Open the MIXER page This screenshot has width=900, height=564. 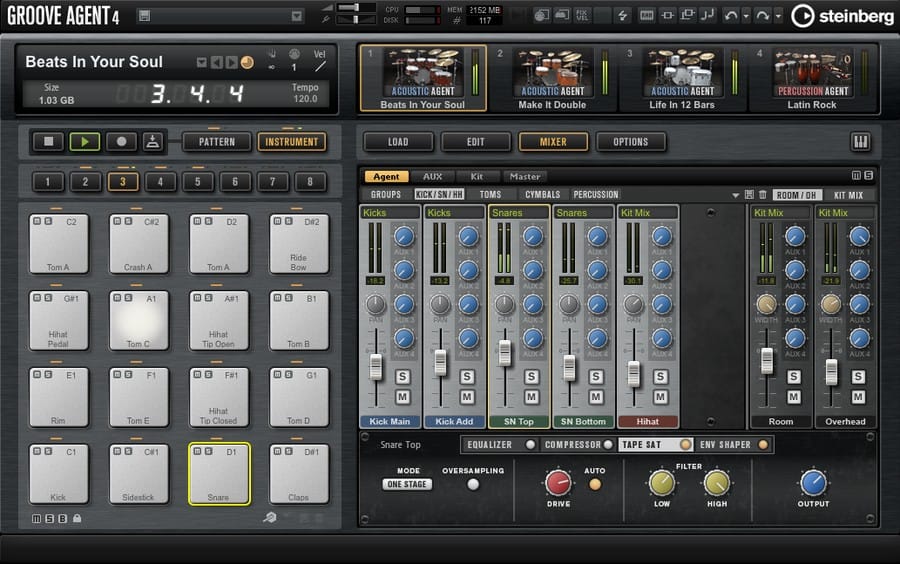[x=553, y=142]
